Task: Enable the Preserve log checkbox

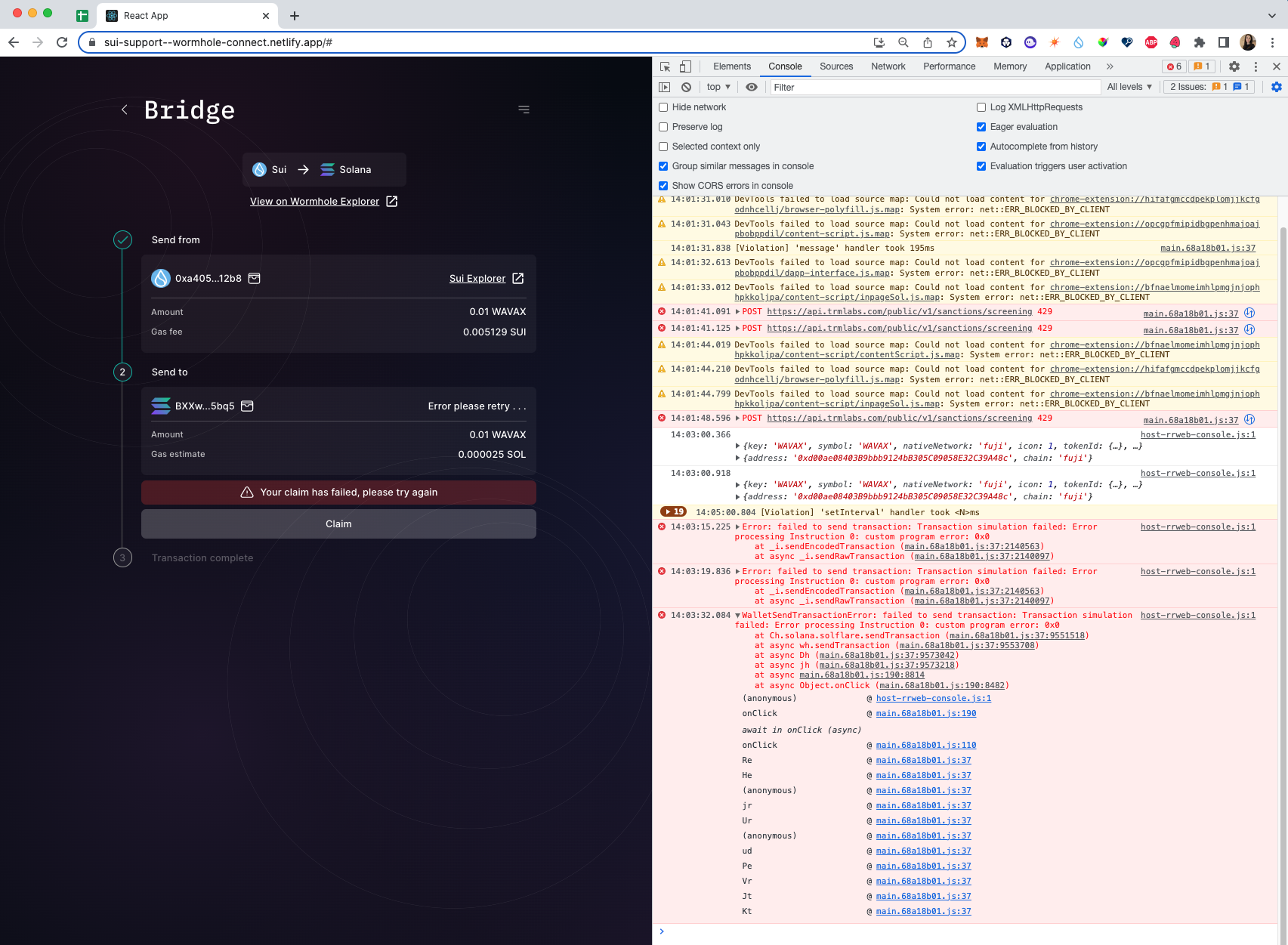Action: [x=663, y=126]
